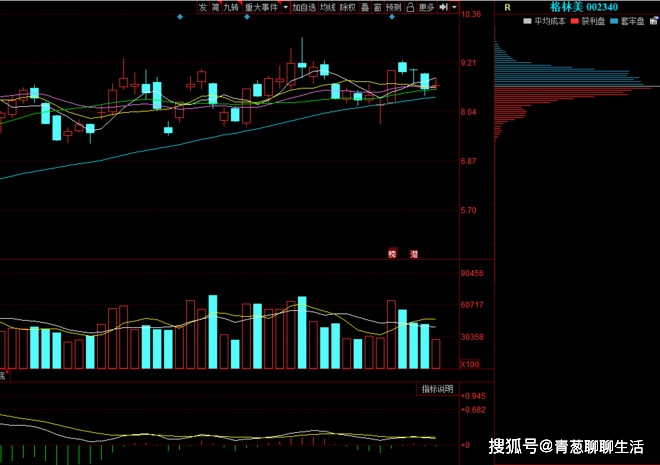Open the 指标说明 indicator description

[437, 388]
